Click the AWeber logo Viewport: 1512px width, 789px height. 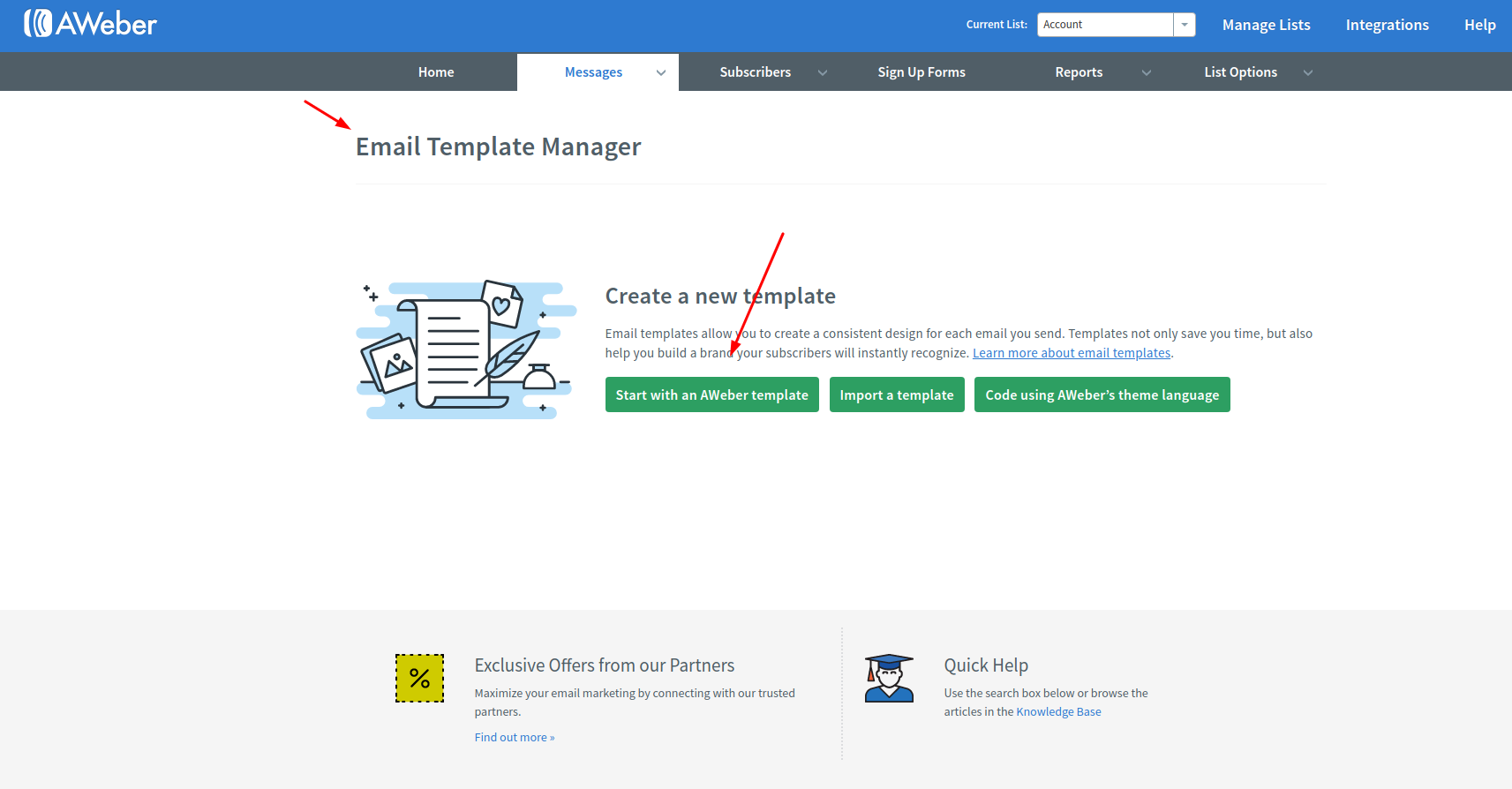90,24
